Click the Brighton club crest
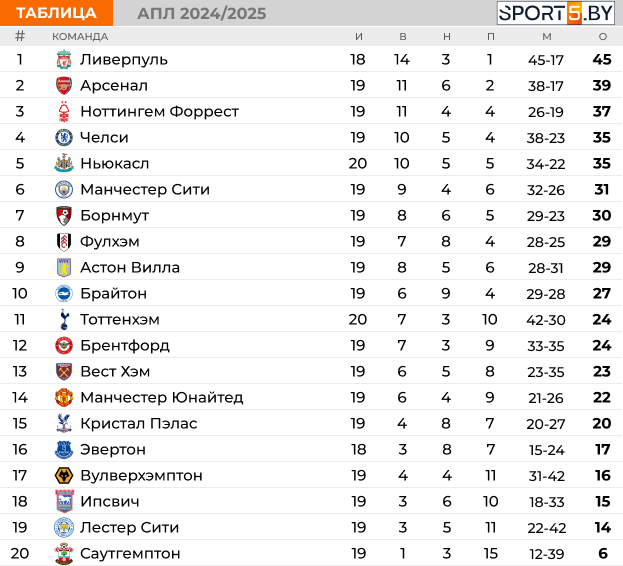 tap(64, 294)
